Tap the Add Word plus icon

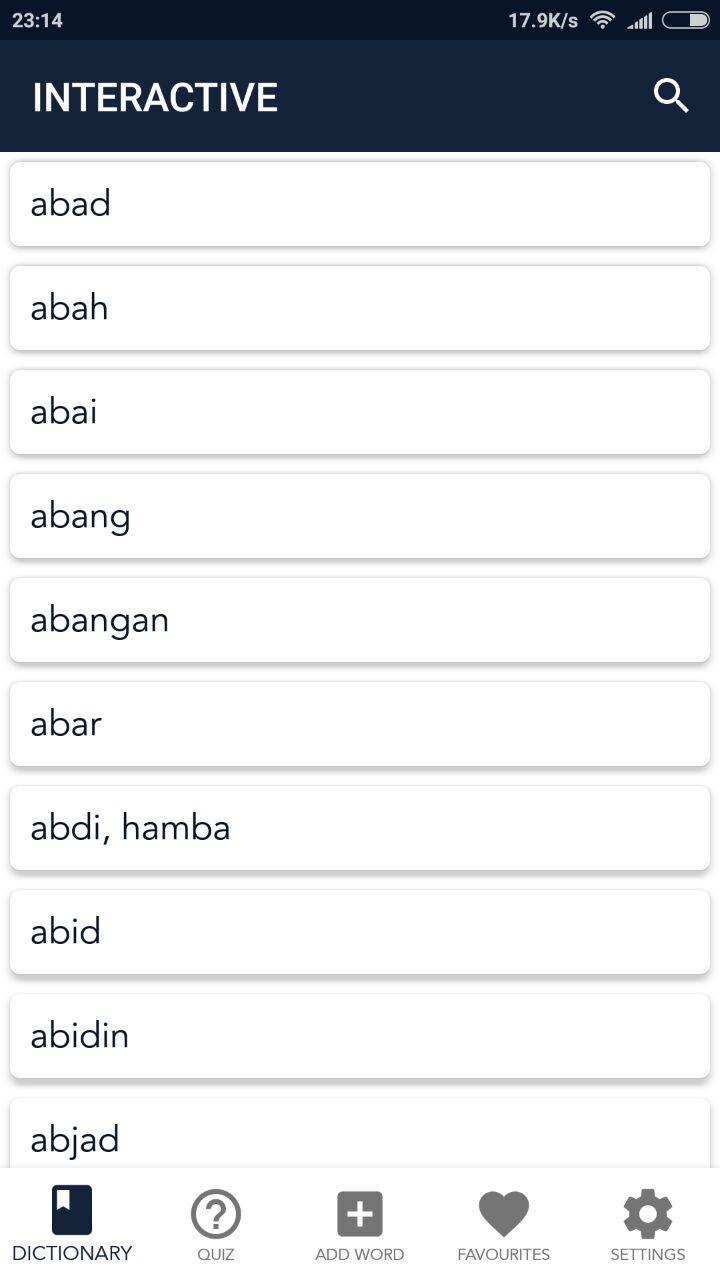[360, 1214]
